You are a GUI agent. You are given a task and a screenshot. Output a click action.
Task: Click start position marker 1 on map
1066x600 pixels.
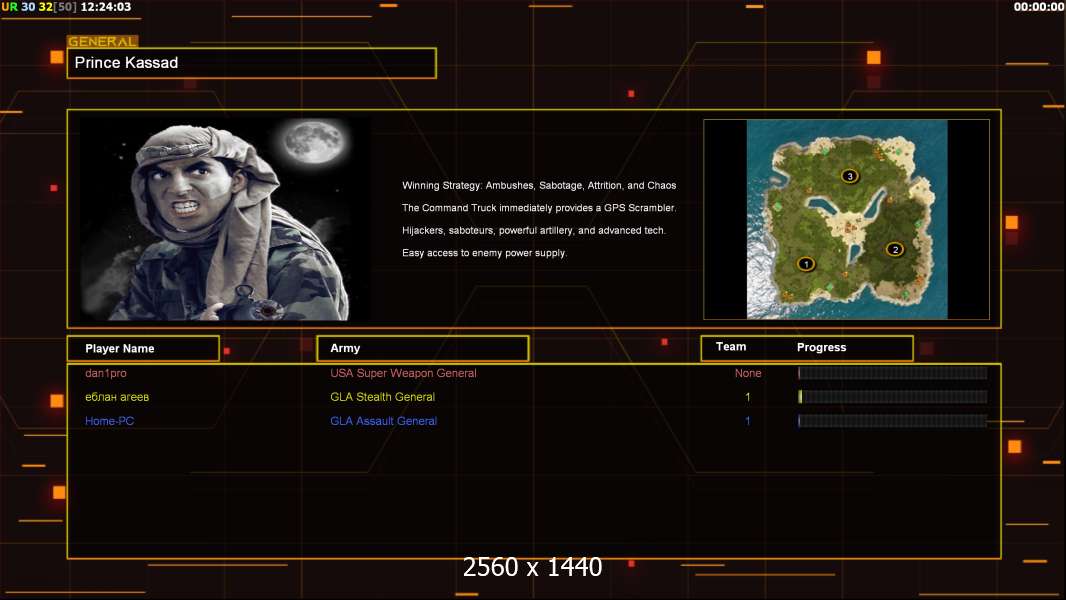(806, 264)
